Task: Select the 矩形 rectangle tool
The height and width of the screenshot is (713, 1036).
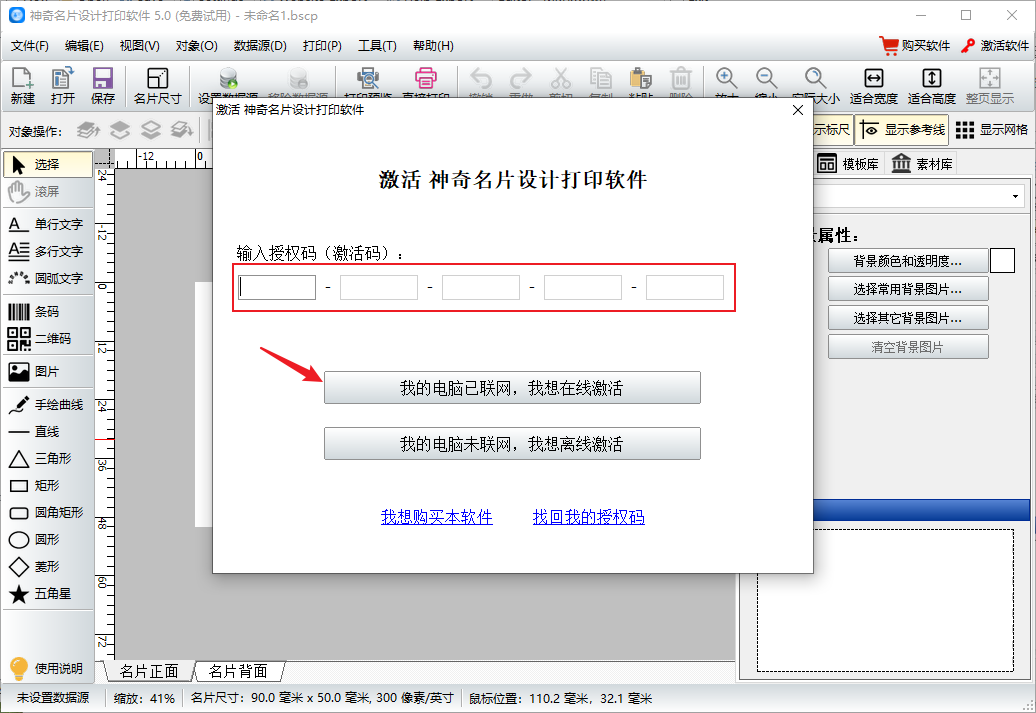Action: (48, 486)
